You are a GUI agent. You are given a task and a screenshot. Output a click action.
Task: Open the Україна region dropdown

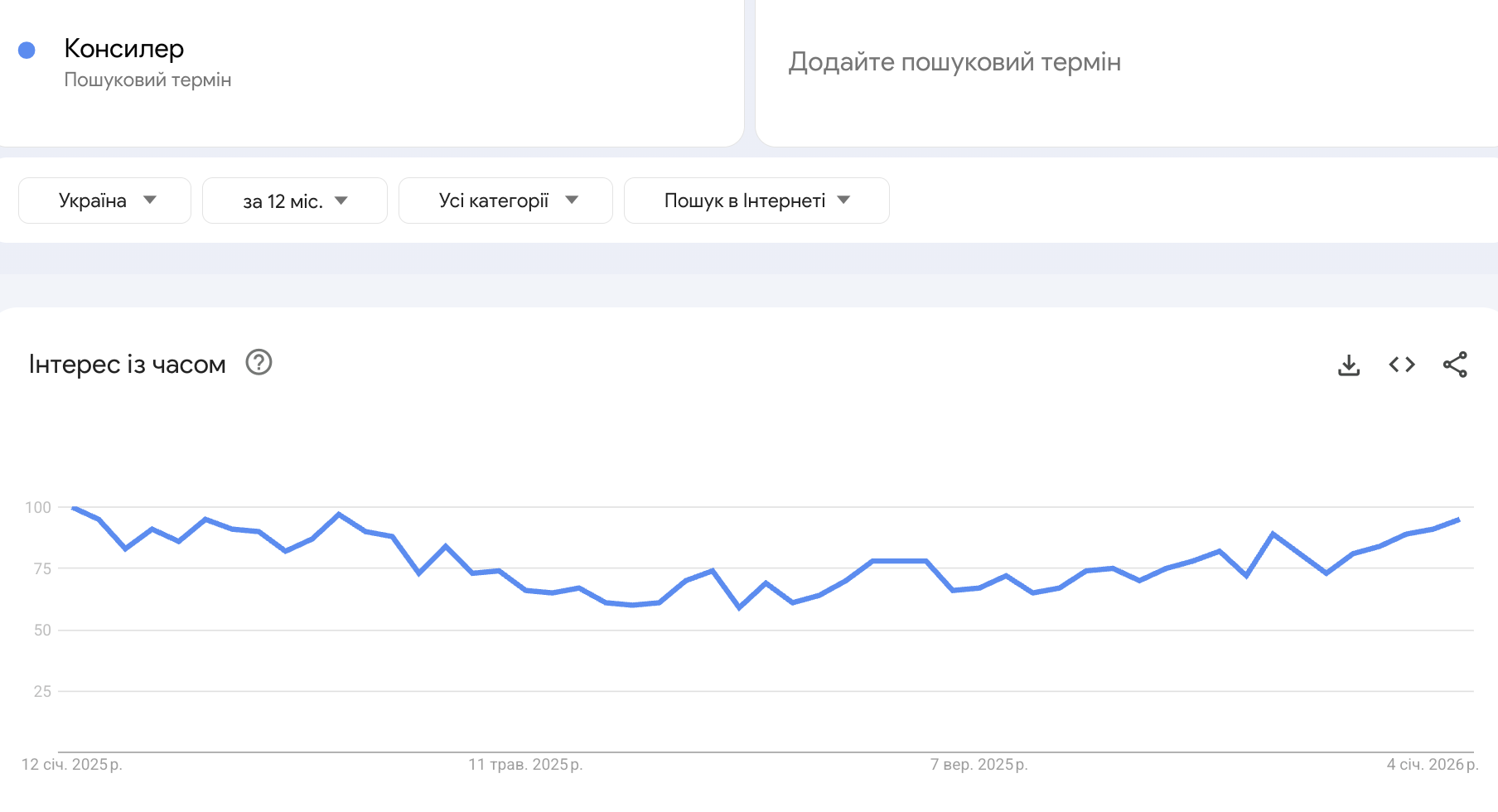point(104,200)
